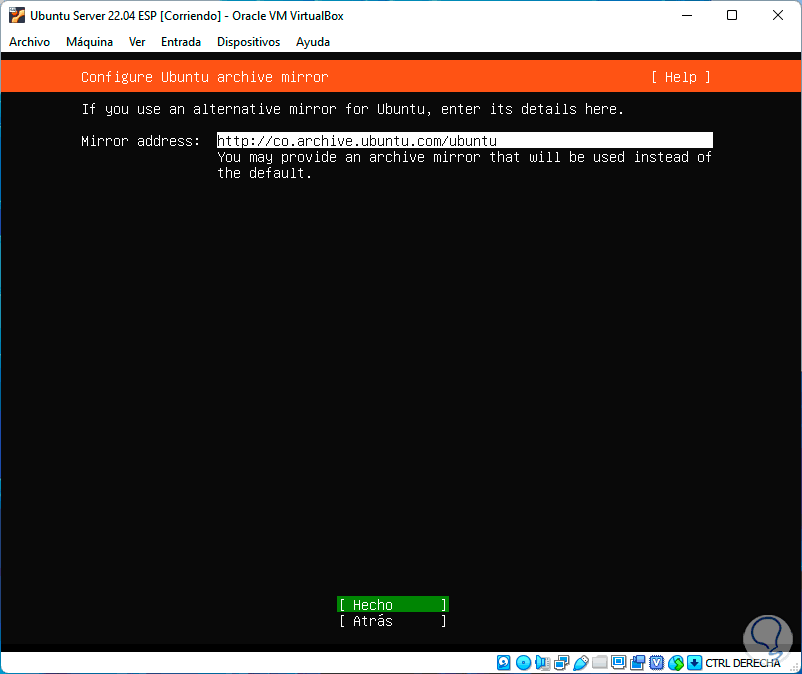
Task: Go back with the Atrás button
Action: 393,621
